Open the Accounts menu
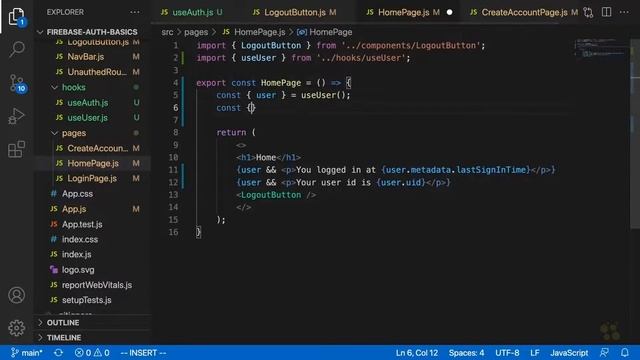Viewport: 640px width, 360px height. 16,295
